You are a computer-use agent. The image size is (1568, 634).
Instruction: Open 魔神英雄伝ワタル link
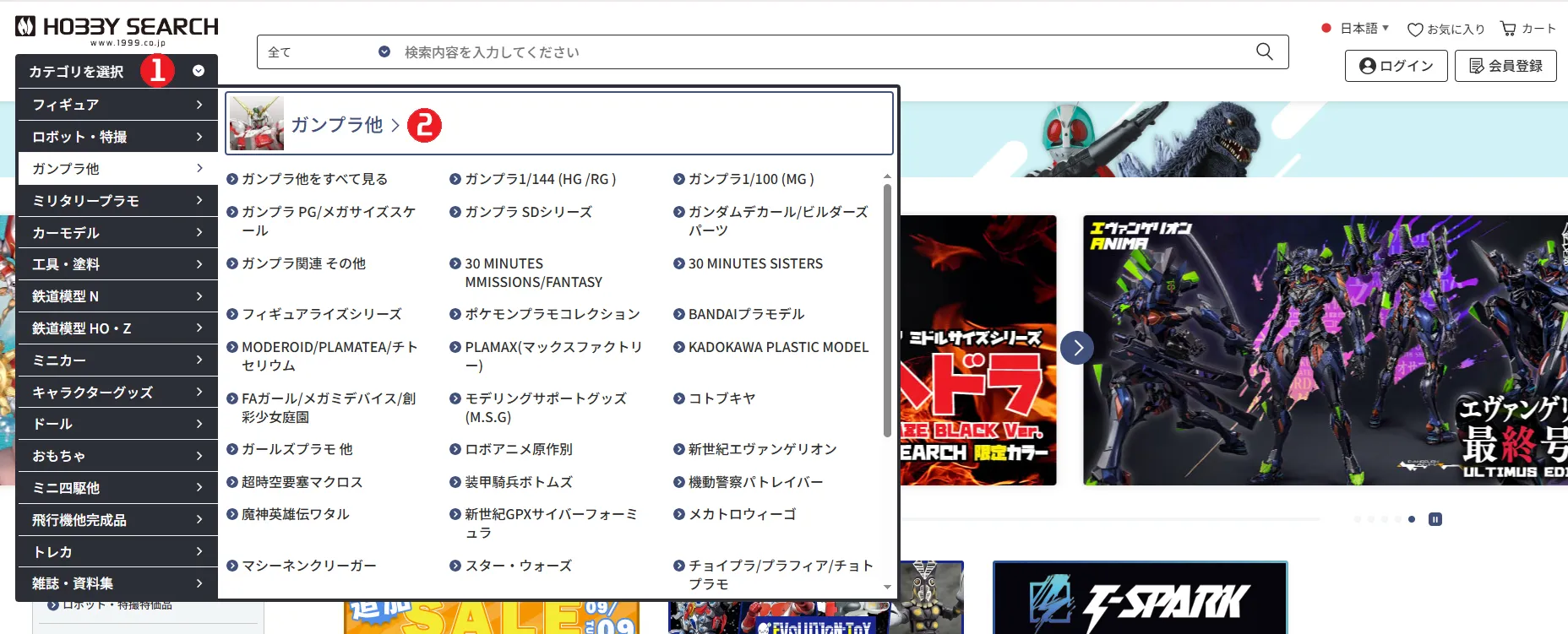coord(295,514)
